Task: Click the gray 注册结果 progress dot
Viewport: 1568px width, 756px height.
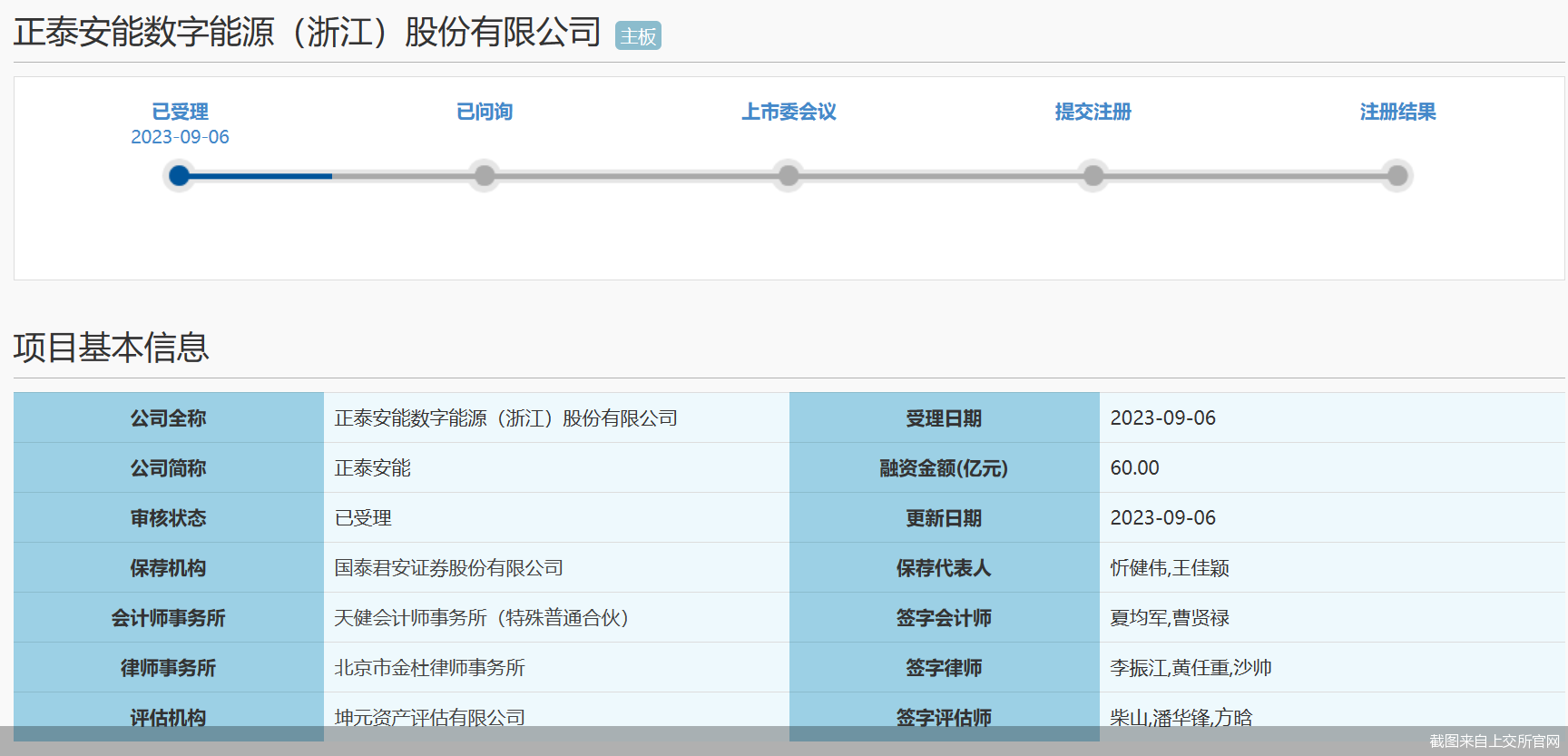Action: pyautogui.click(x=1397, y=175)
